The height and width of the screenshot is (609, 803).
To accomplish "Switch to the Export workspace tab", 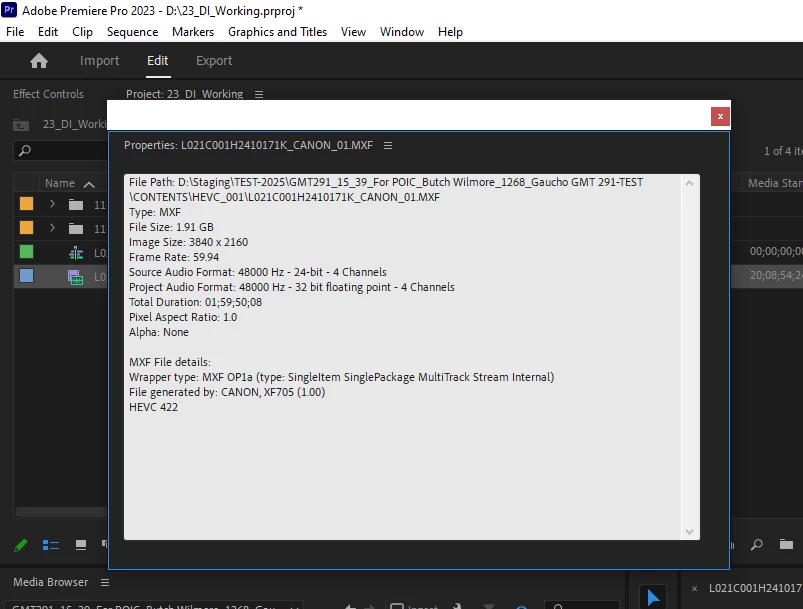I will (x=214, y=60).
